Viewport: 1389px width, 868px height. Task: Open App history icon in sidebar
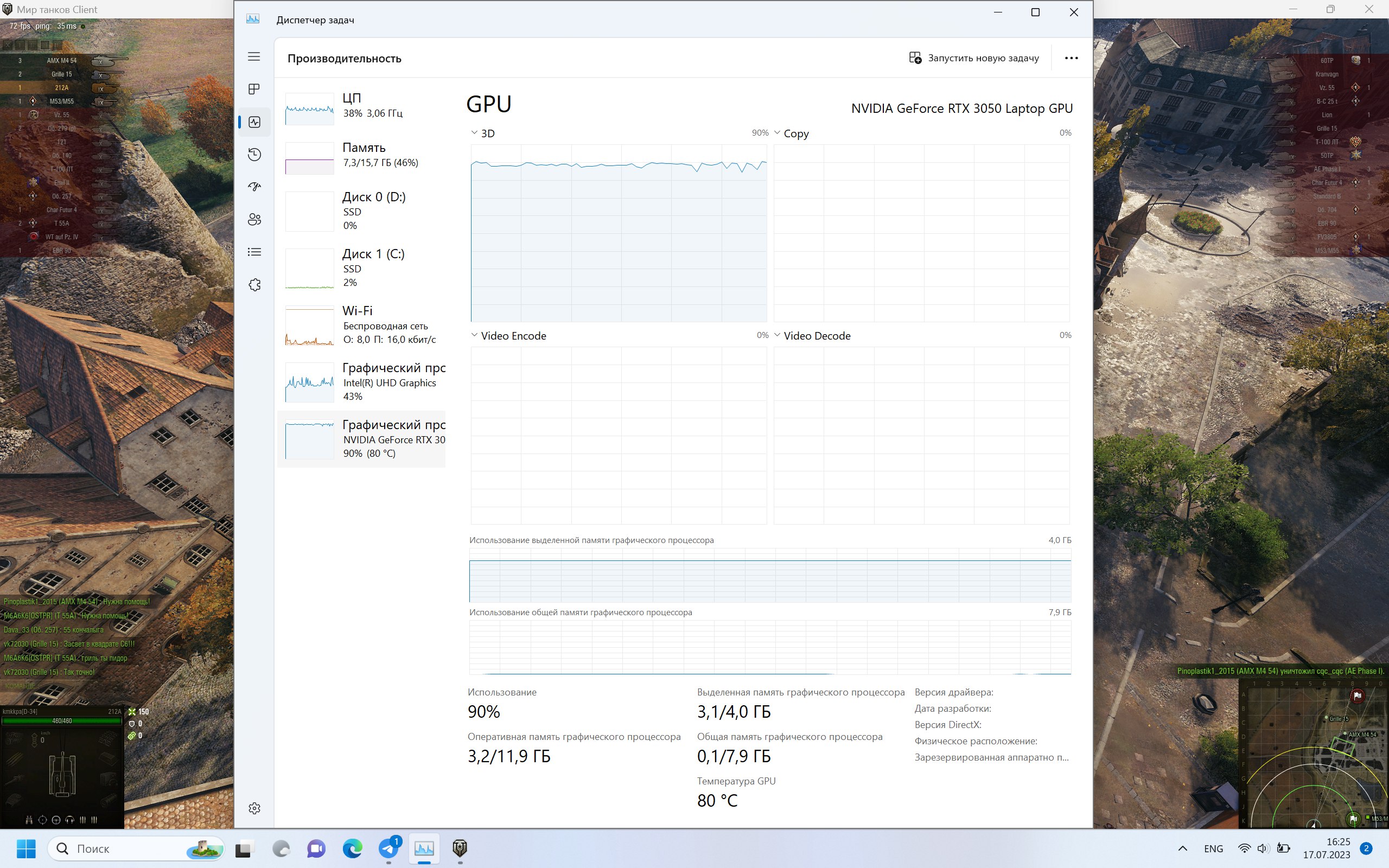254,155
